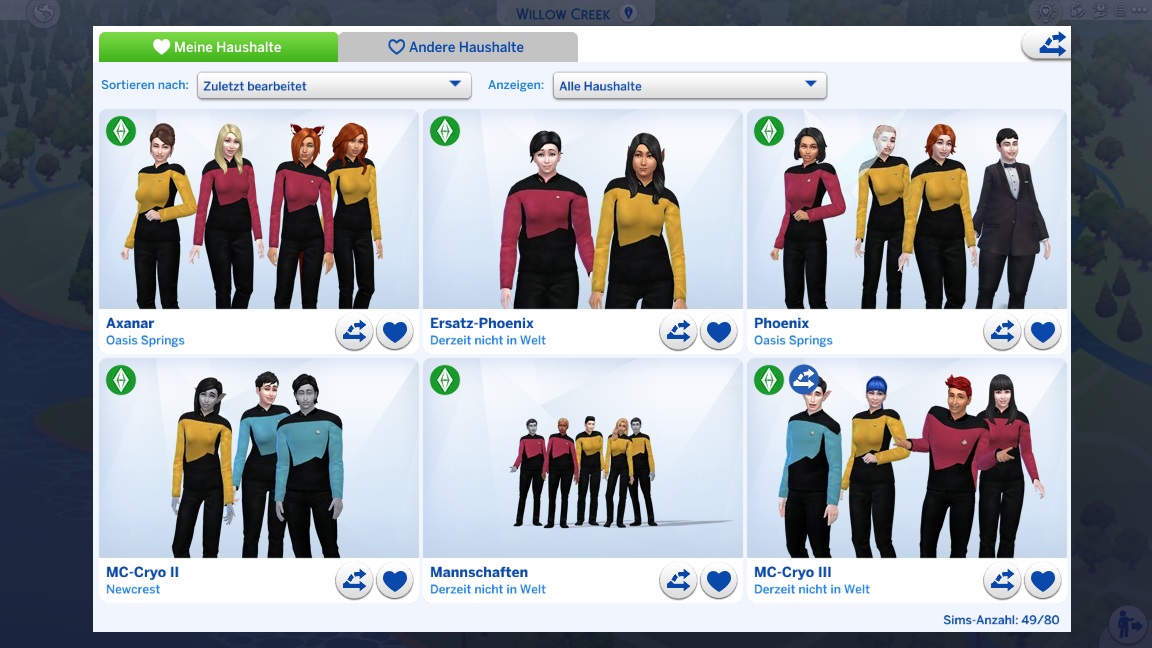Toggle the favorite heart for Axanar
This screenshot has width=1152, height=648.
(395, 332)
